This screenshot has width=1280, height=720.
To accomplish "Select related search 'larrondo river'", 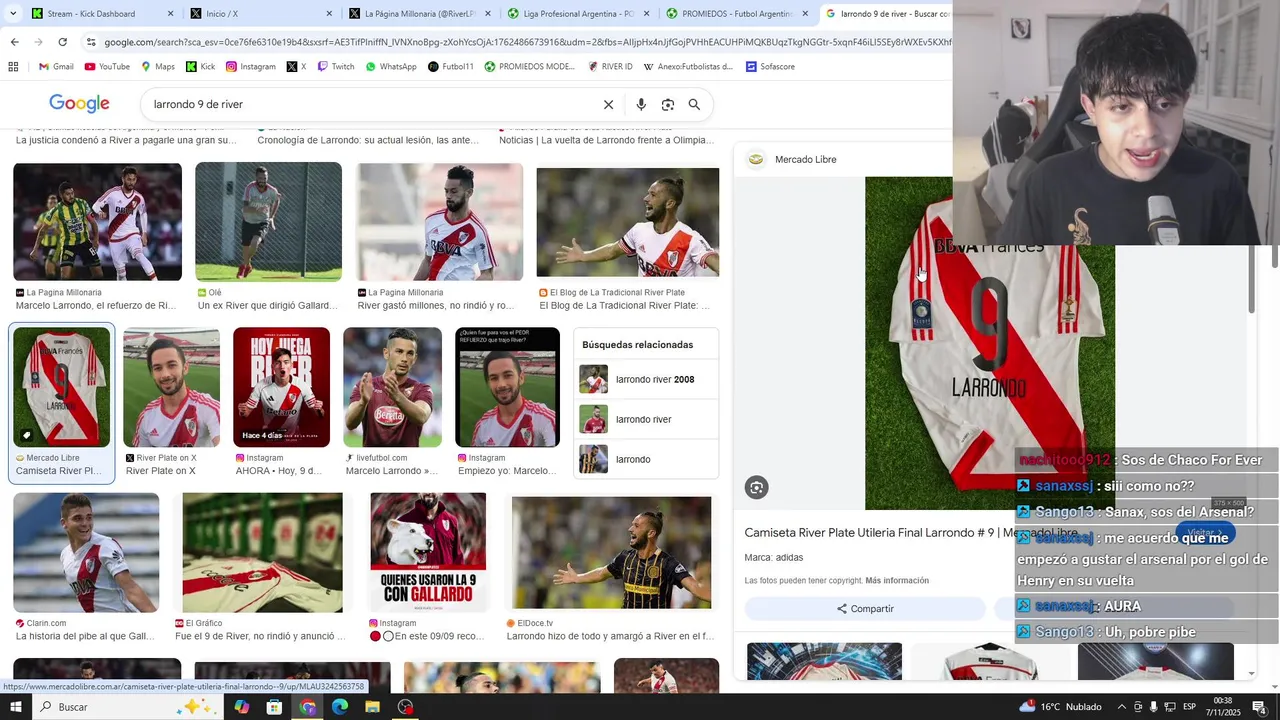I will pyautogui.click(x=646, y=419).
